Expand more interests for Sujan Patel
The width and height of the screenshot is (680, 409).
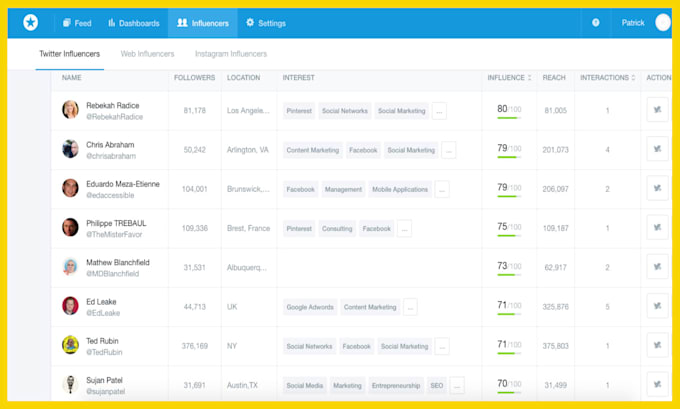click(x=457, y=386)
